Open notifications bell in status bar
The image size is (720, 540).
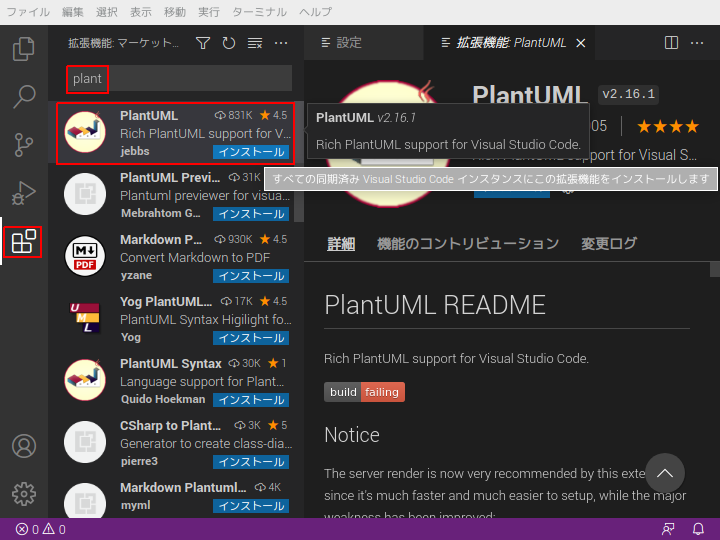click(698, 529)
